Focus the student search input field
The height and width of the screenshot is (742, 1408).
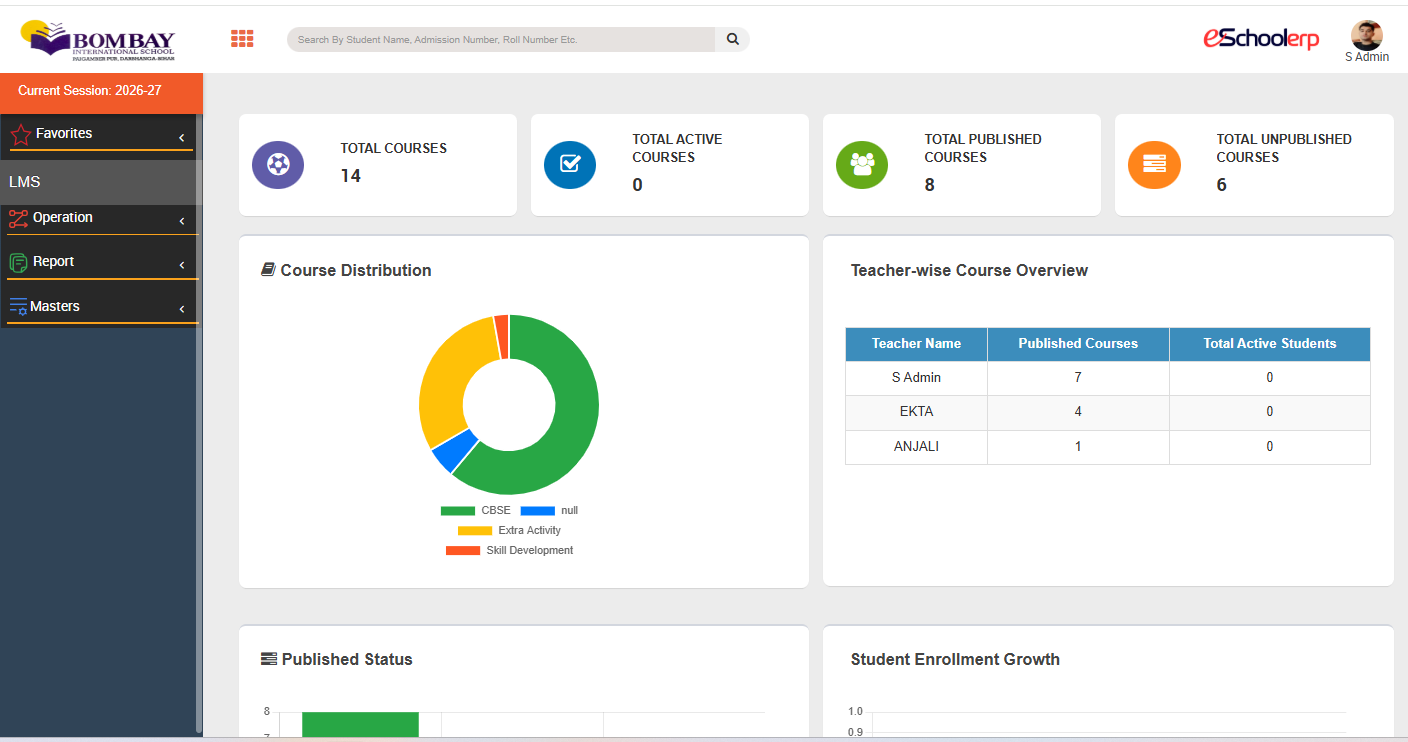501,39
